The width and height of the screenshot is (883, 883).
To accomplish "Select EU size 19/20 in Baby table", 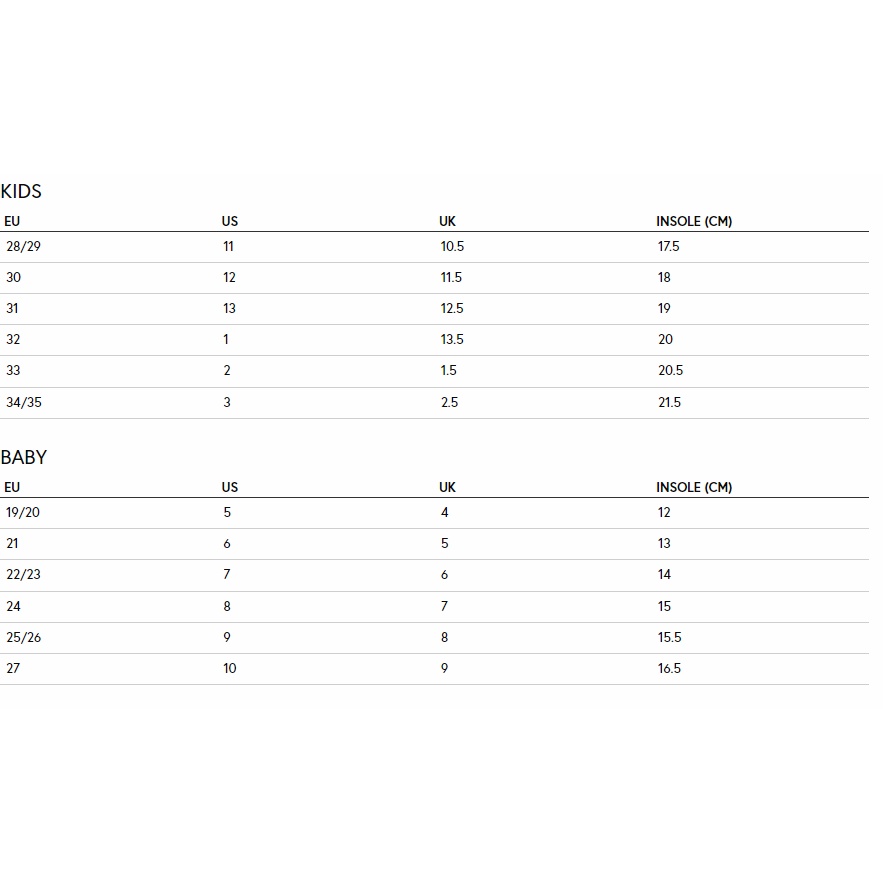I will (x=23, y=512).
